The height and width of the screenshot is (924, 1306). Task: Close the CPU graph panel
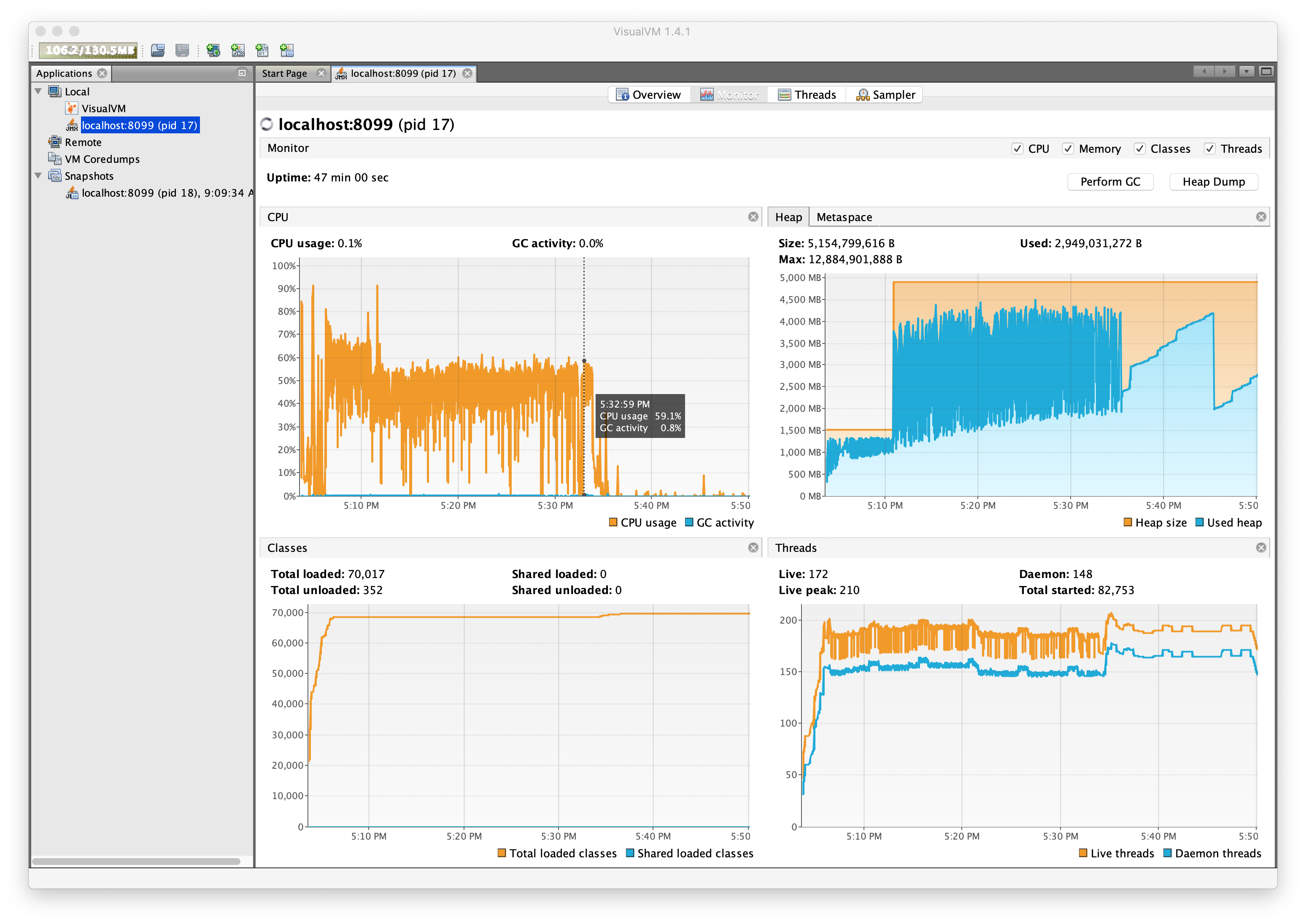[753, 217]
